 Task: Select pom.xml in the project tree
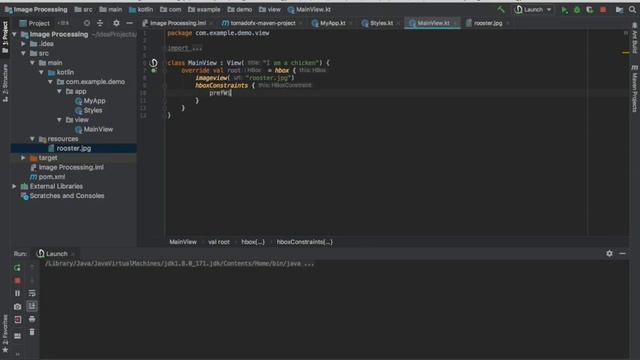pyautogui.click(x=51, y=177)
